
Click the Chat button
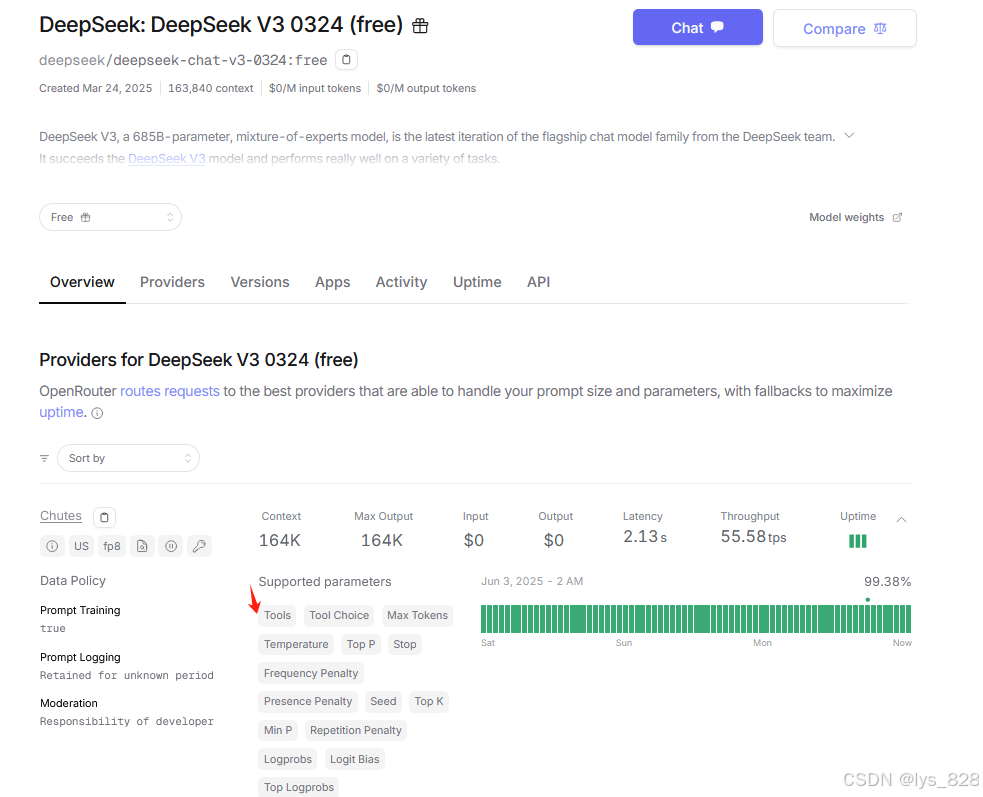click(698, 28)
